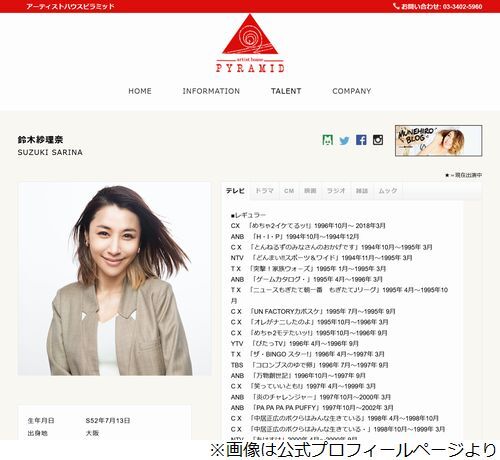Open the MUNEHIRO BLOG banner
The width and height of the screenshot is (500, 460).
[x=439, y=141]
